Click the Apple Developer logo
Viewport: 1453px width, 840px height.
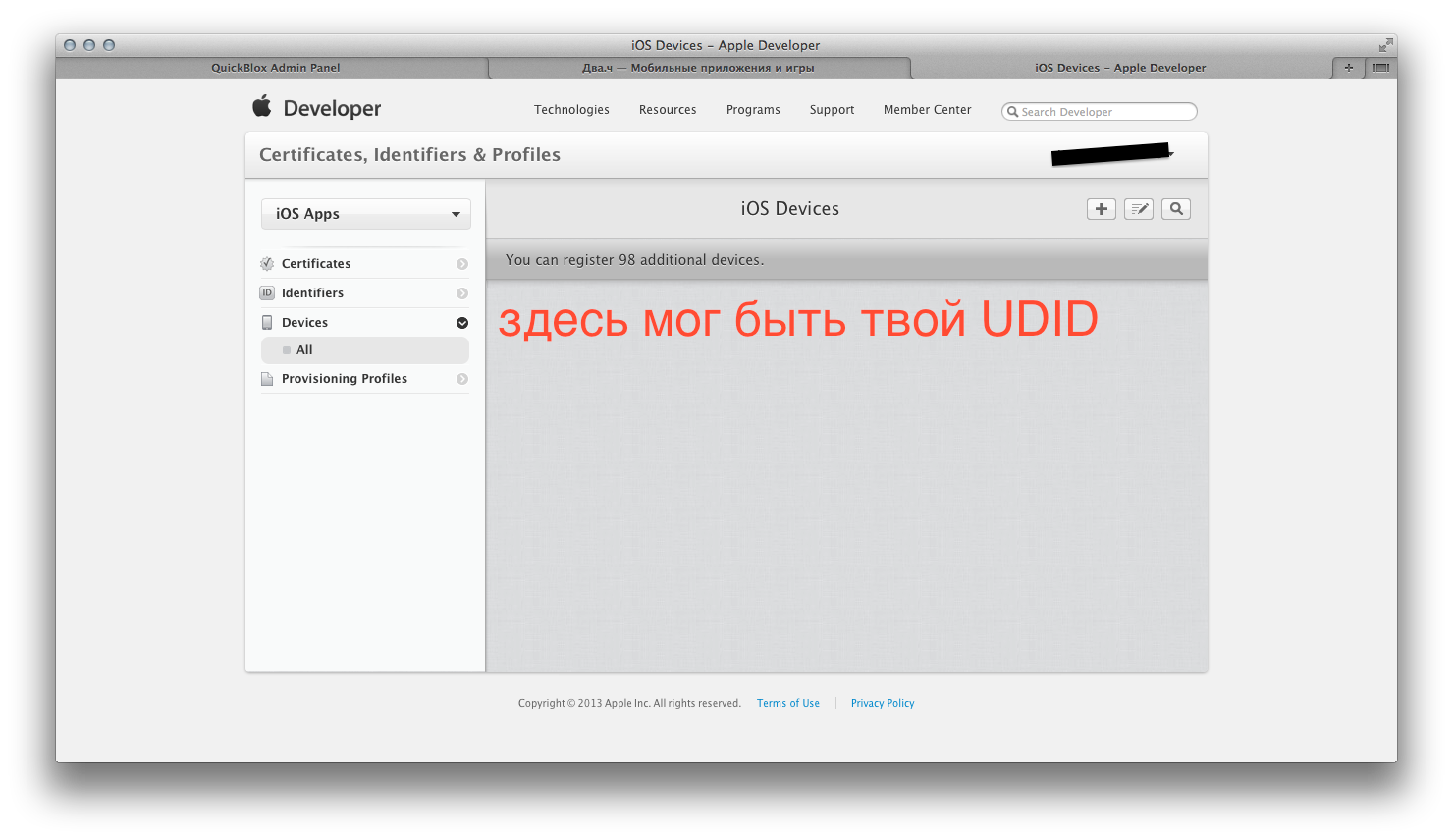pos(262,106)
